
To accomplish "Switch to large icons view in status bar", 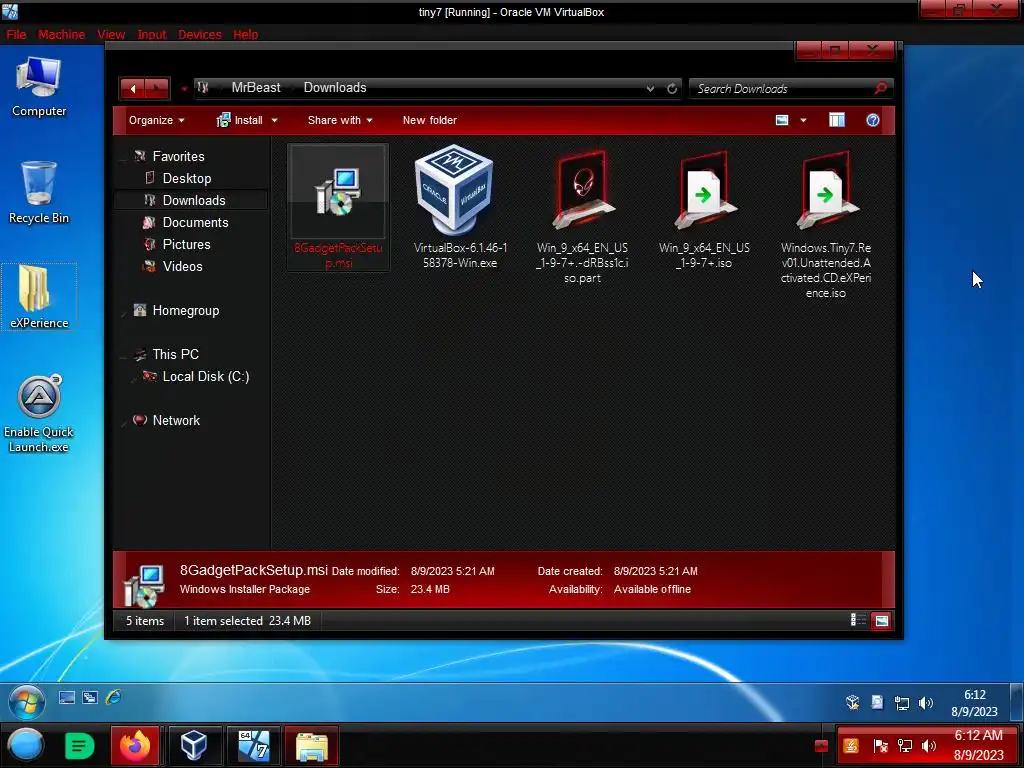I will click(x=881, y=620).
